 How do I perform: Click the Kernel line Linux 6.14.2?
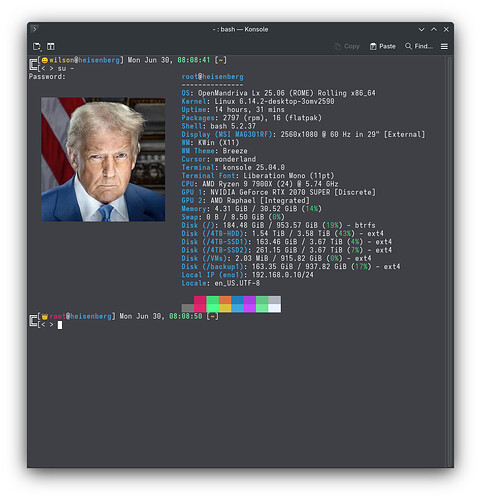(x=258, y=101)
